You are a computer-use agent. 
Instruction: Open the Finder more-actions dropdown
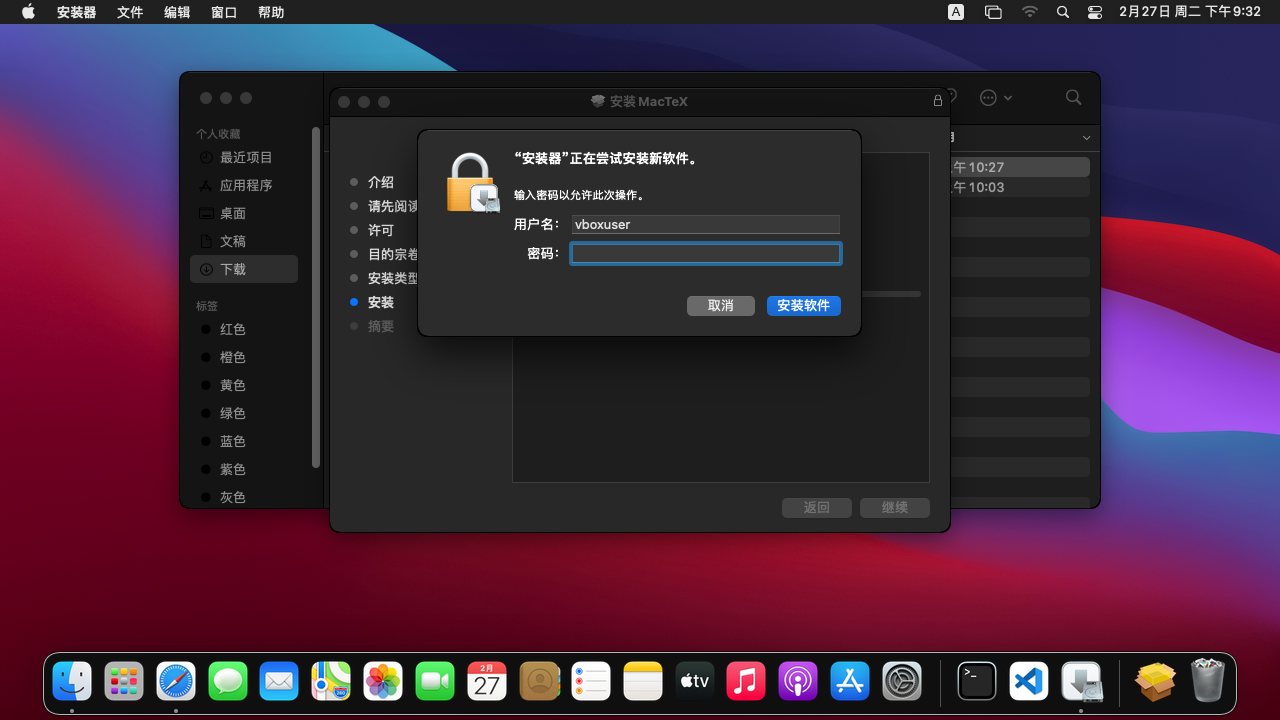(x=996, y=97)
